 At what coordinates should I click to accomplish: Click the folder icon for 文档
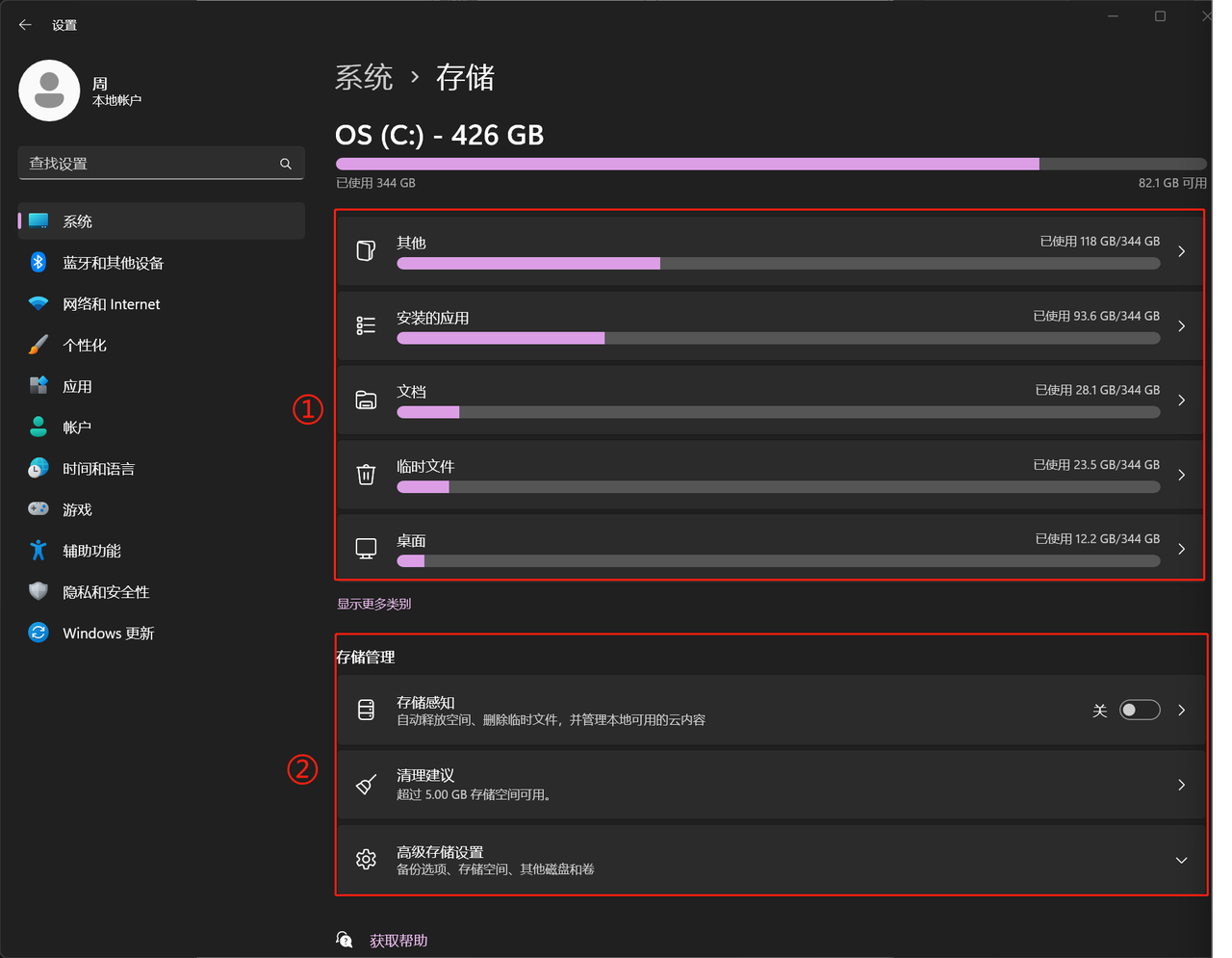pyautogui.click(x=366, y=400)
